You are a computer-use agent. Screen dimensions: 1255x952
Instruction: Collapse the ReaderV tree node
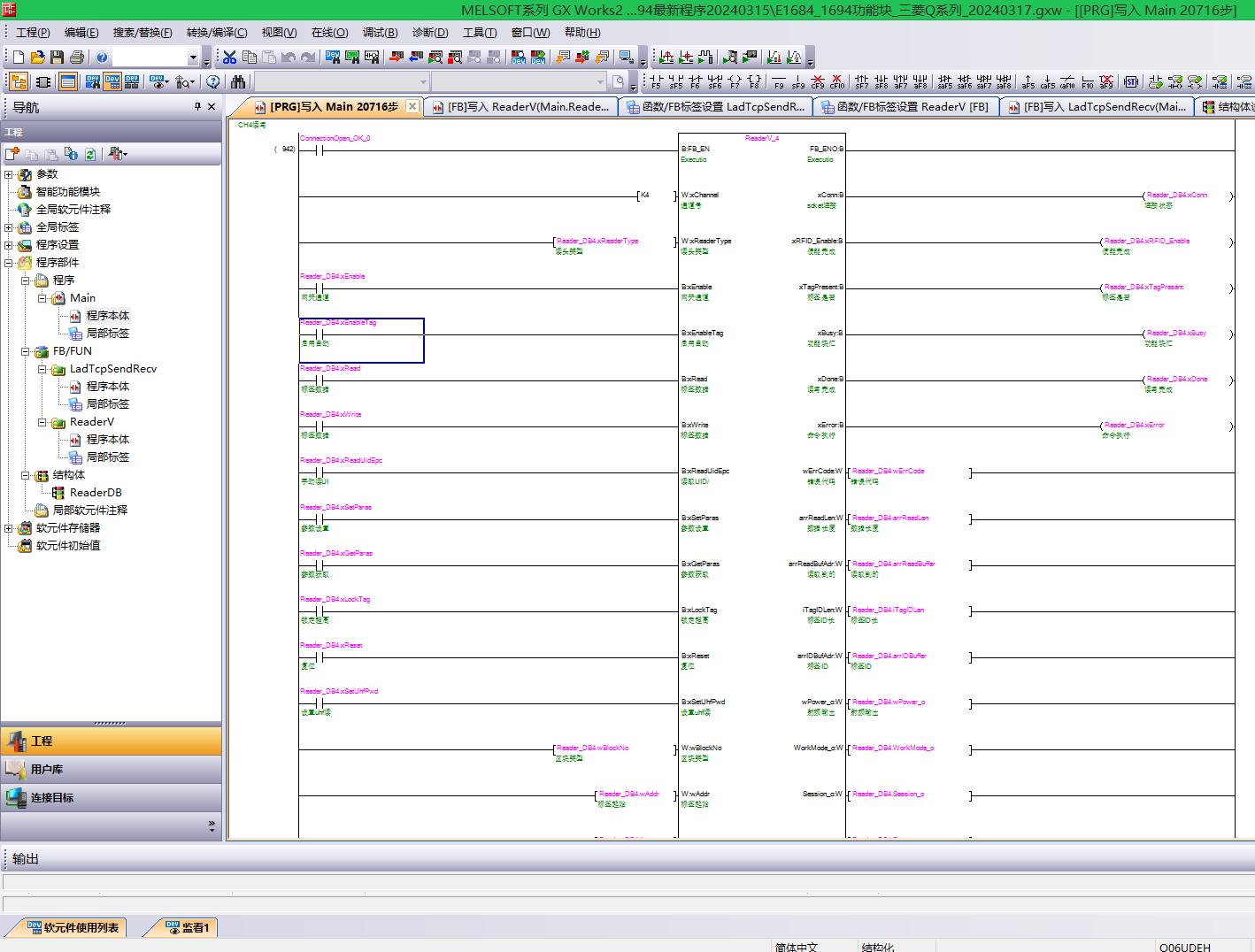pos(42,422)
